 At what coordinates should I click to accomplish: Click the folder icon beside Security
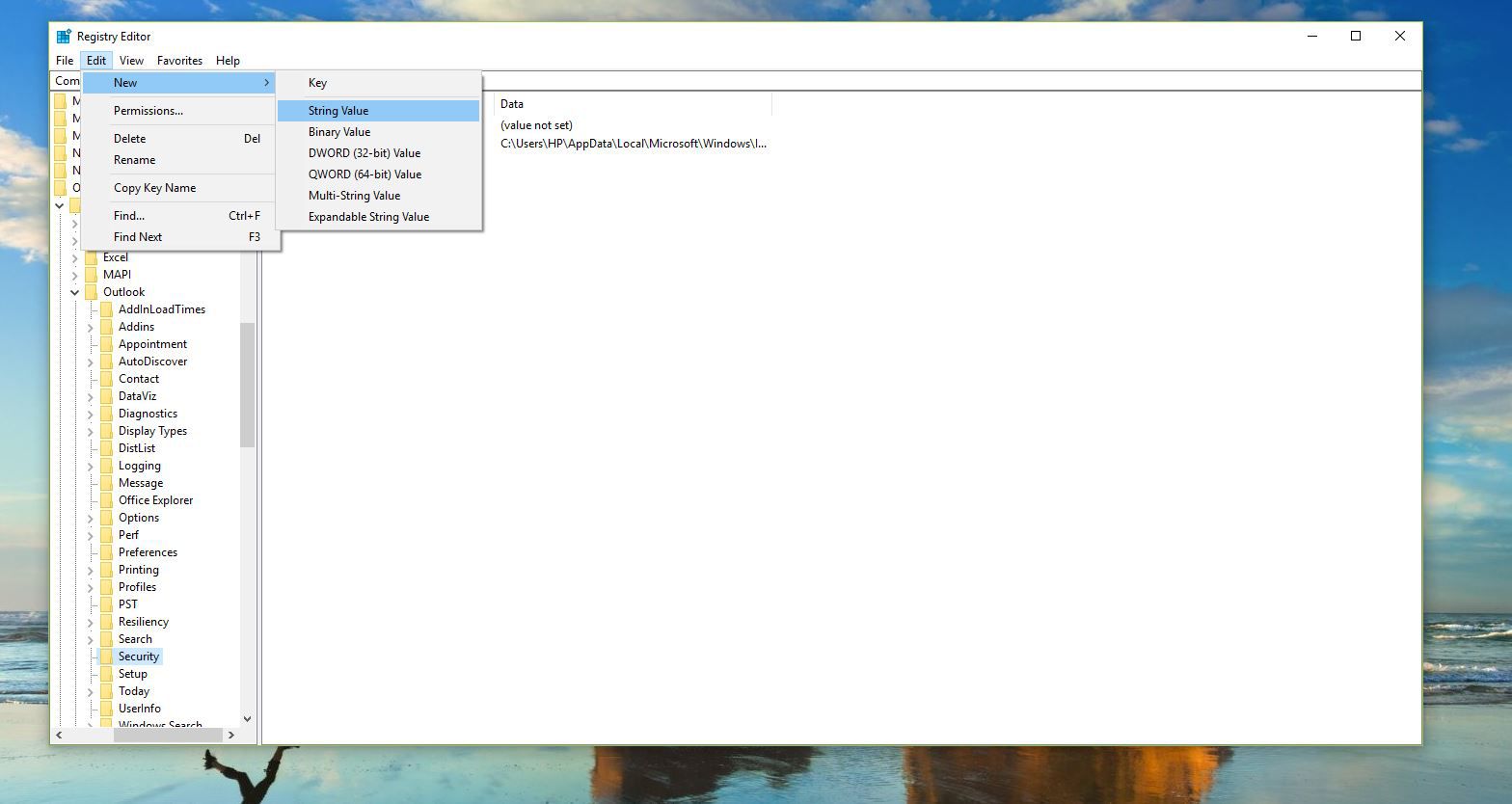[106, 657]
